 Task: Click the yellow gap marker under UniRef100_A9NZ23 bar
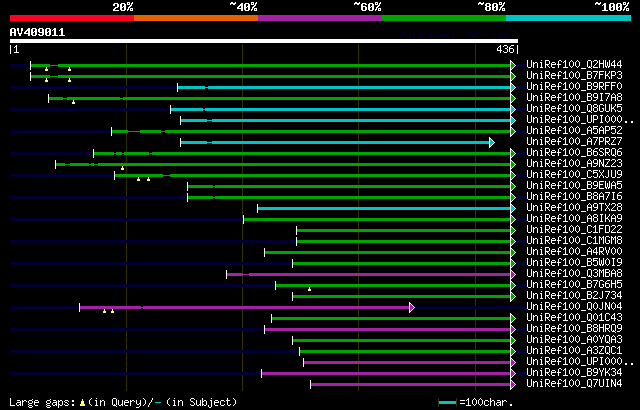[x=122, y=168]
